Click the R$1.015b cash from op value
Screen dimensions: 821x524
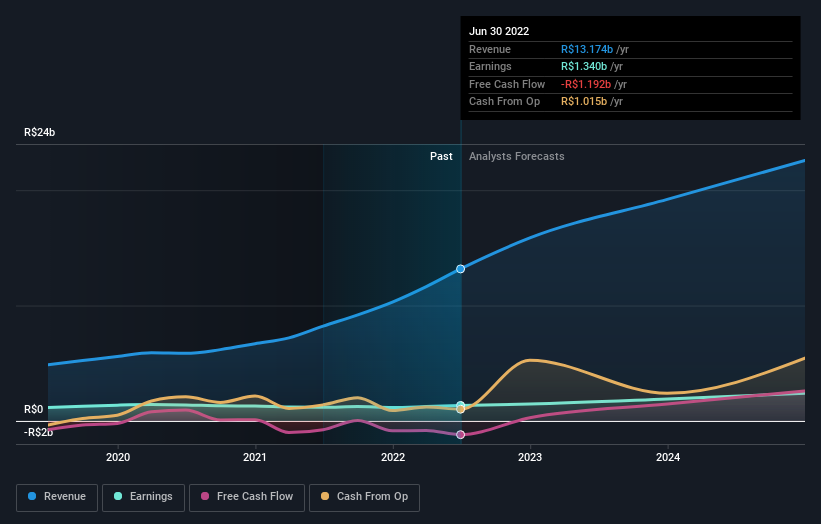tap(584, 102)
